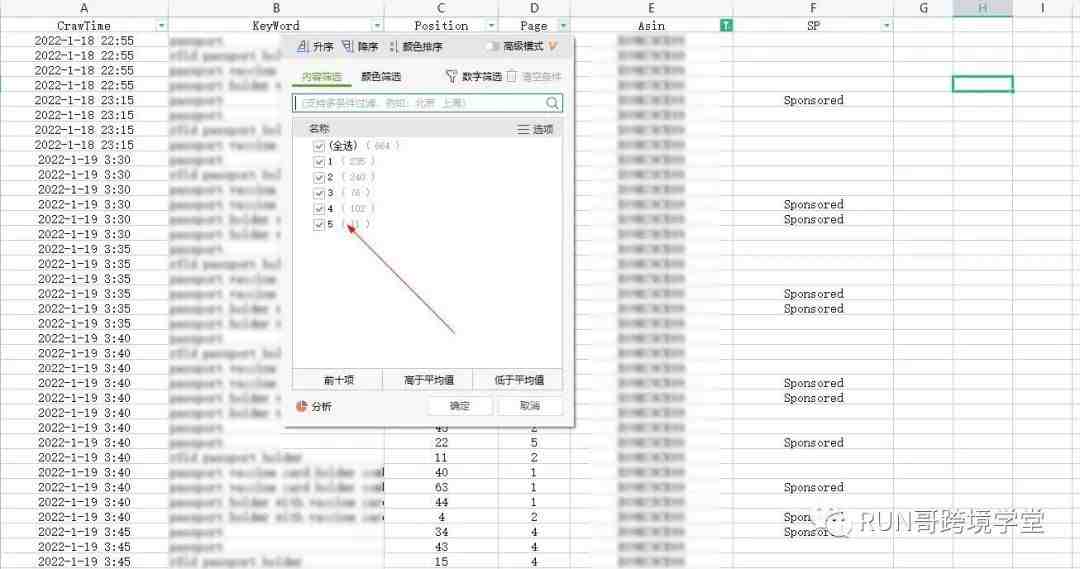
Task: Select column C header
Action: pos(441,8)
